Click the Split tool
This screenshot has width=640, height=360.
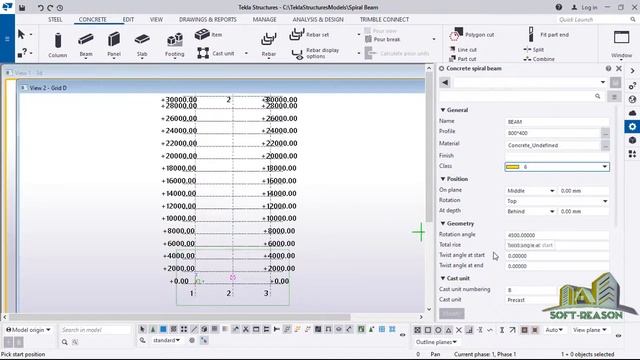click(x=534, y=49)
